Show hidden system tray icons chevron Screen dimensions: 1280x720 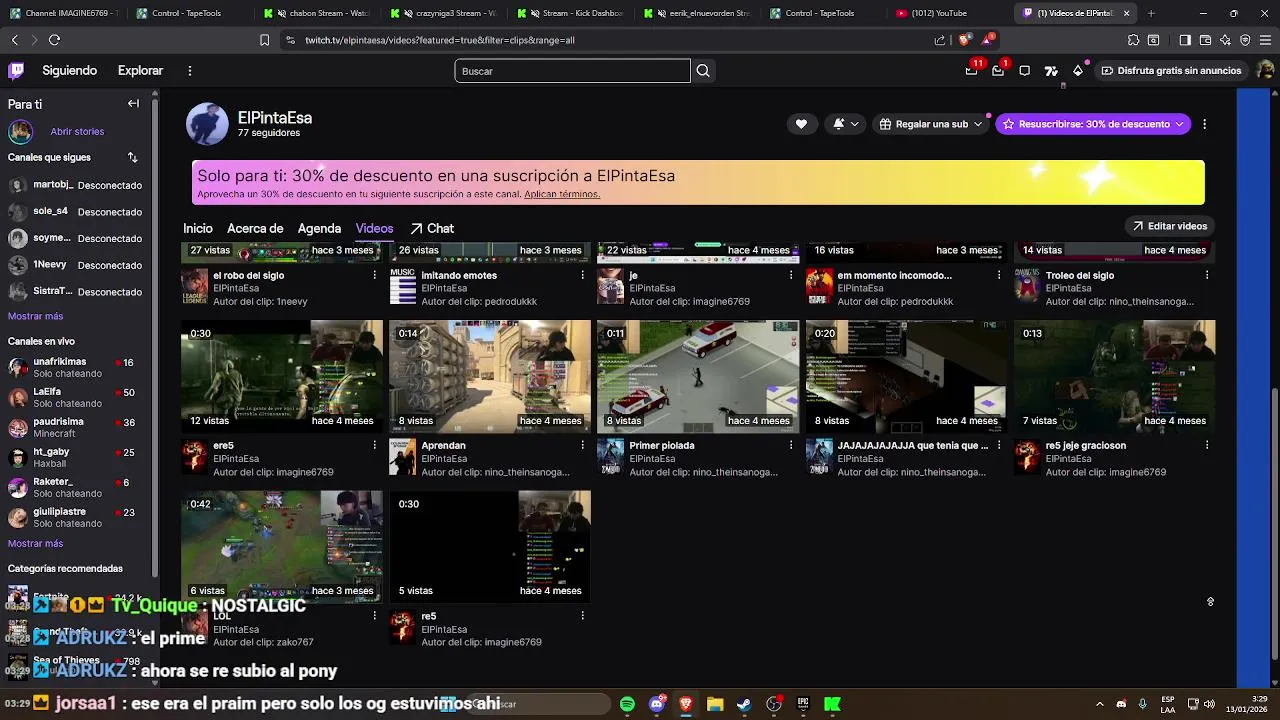tap(1099, 704)
